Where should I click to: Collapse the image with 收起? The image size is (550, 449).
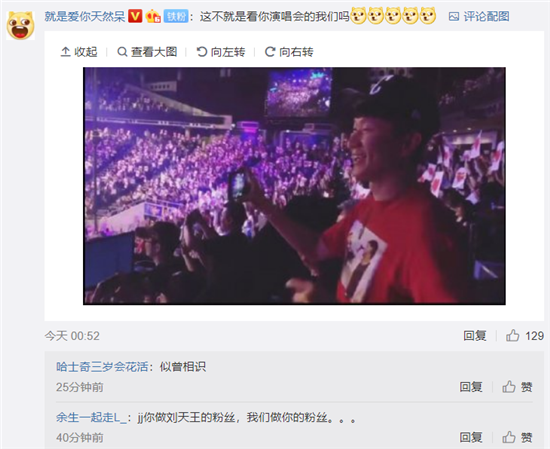[x=79, y=52]
